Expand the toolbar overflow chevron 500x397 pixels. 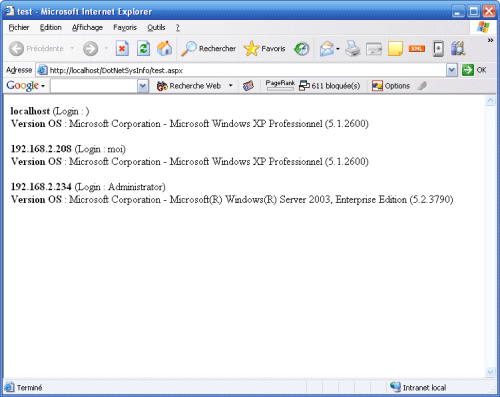[x=490, y=40]
